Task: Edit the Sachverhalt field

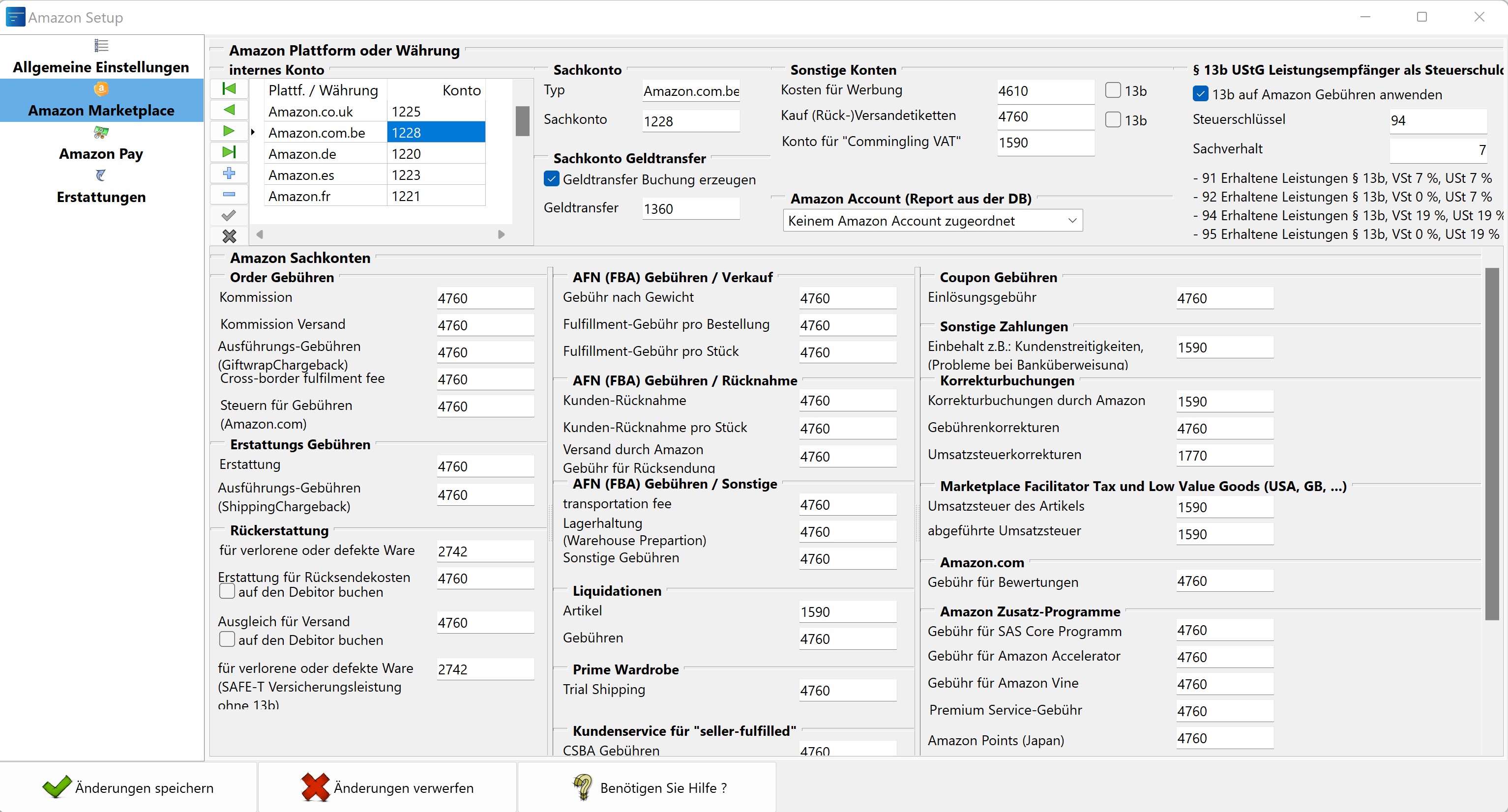Action: point(1438,150)
